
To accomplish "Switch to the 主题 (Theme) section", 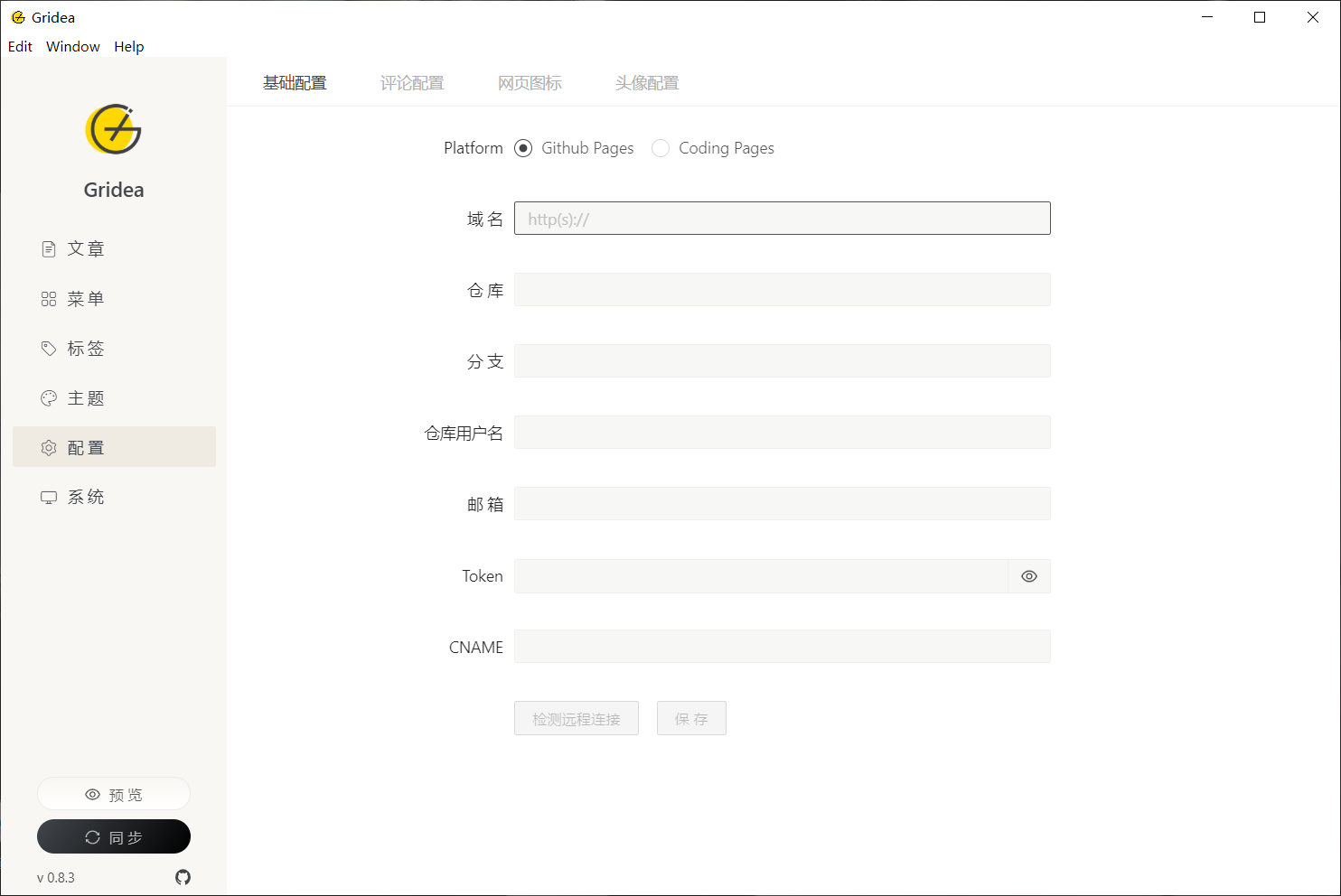I will (86, 397).
